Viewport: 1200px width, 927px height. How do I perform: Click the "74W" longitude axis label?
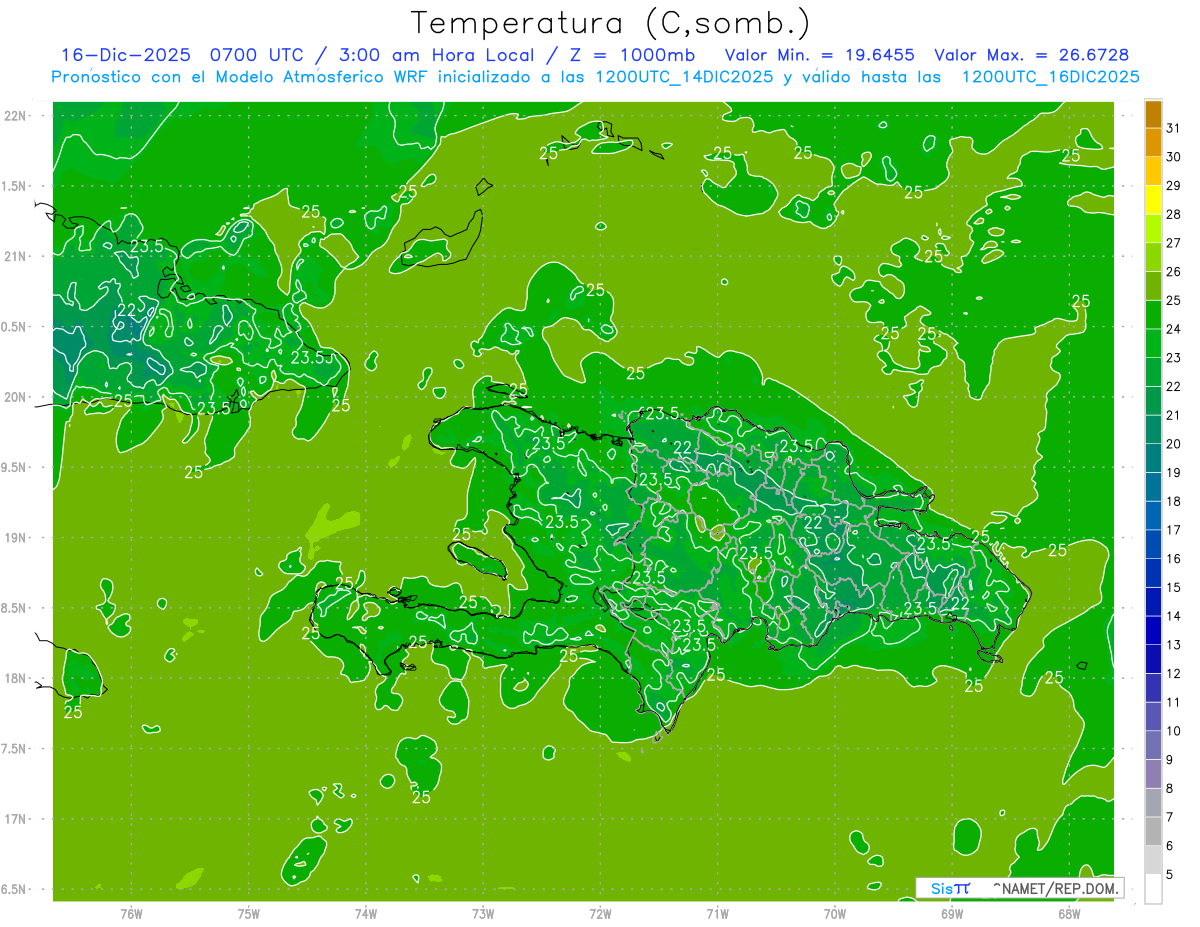point(366,914)
